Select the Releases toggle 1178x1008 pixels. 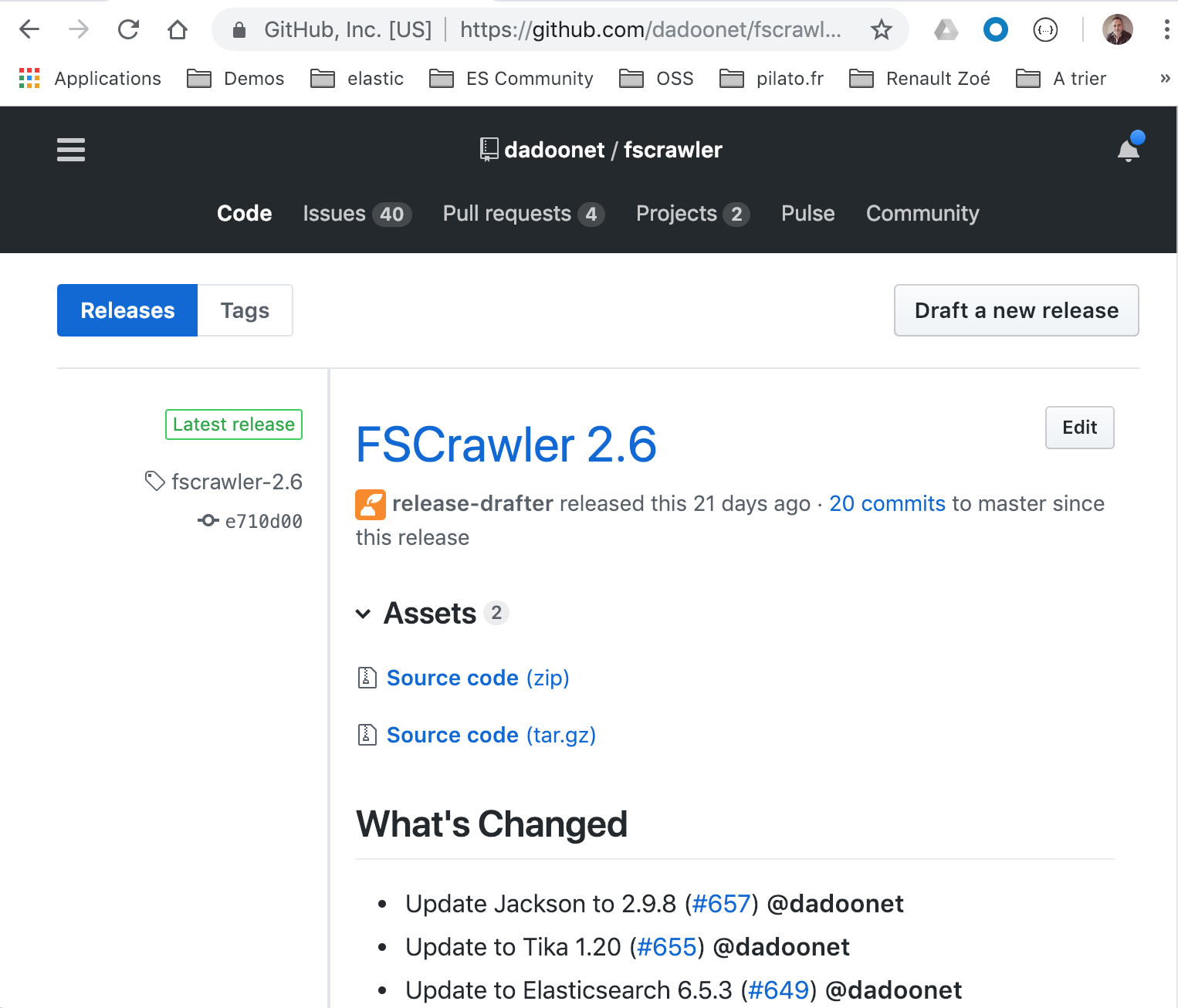coord(127,310)
